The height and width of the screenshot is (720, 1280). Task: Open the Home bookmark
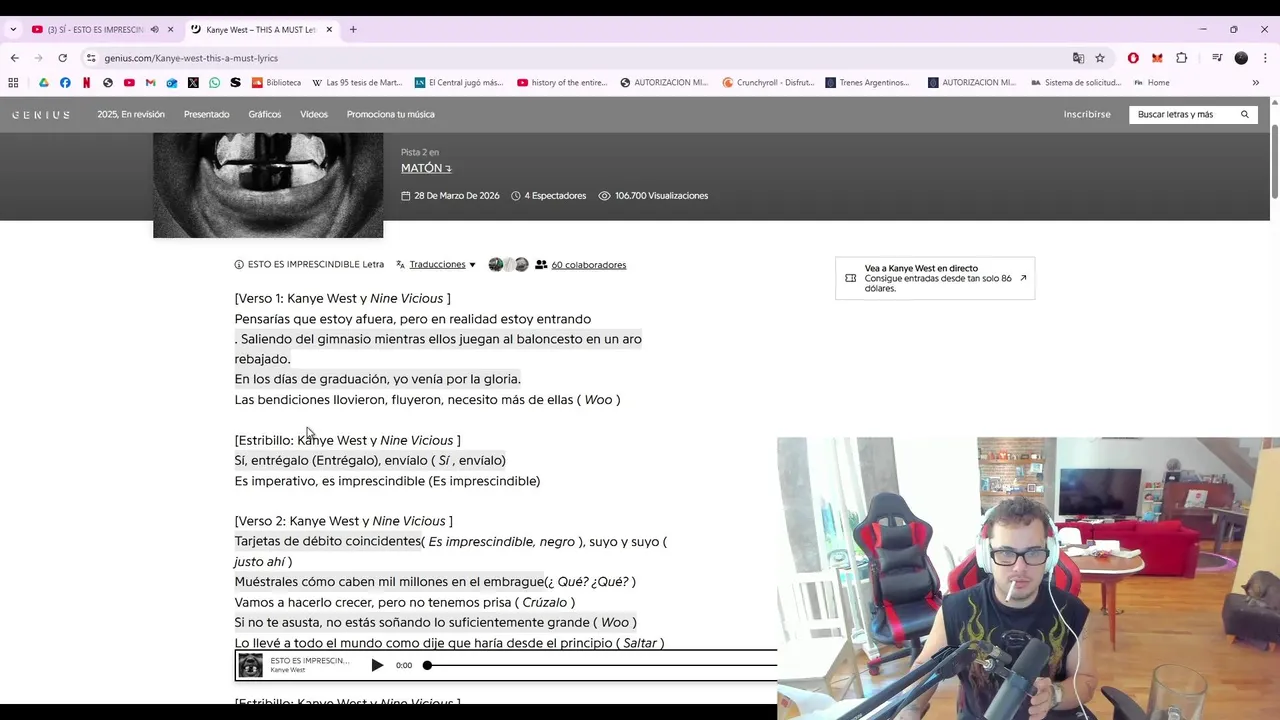(x=1151, y=83)
